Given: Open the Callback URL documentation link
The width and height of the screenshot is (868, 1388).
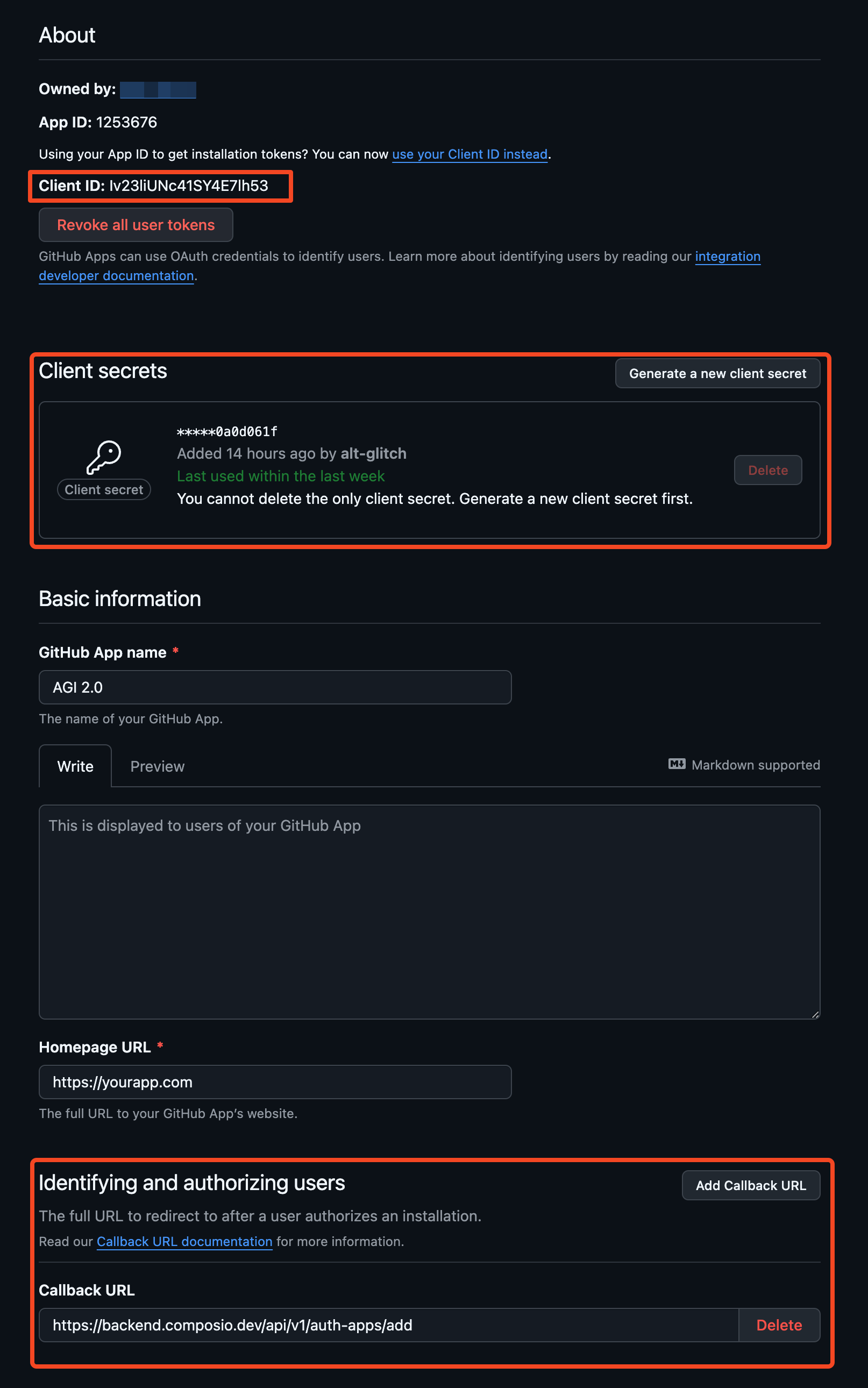Looking at the screenshot, I should 184,1241.
